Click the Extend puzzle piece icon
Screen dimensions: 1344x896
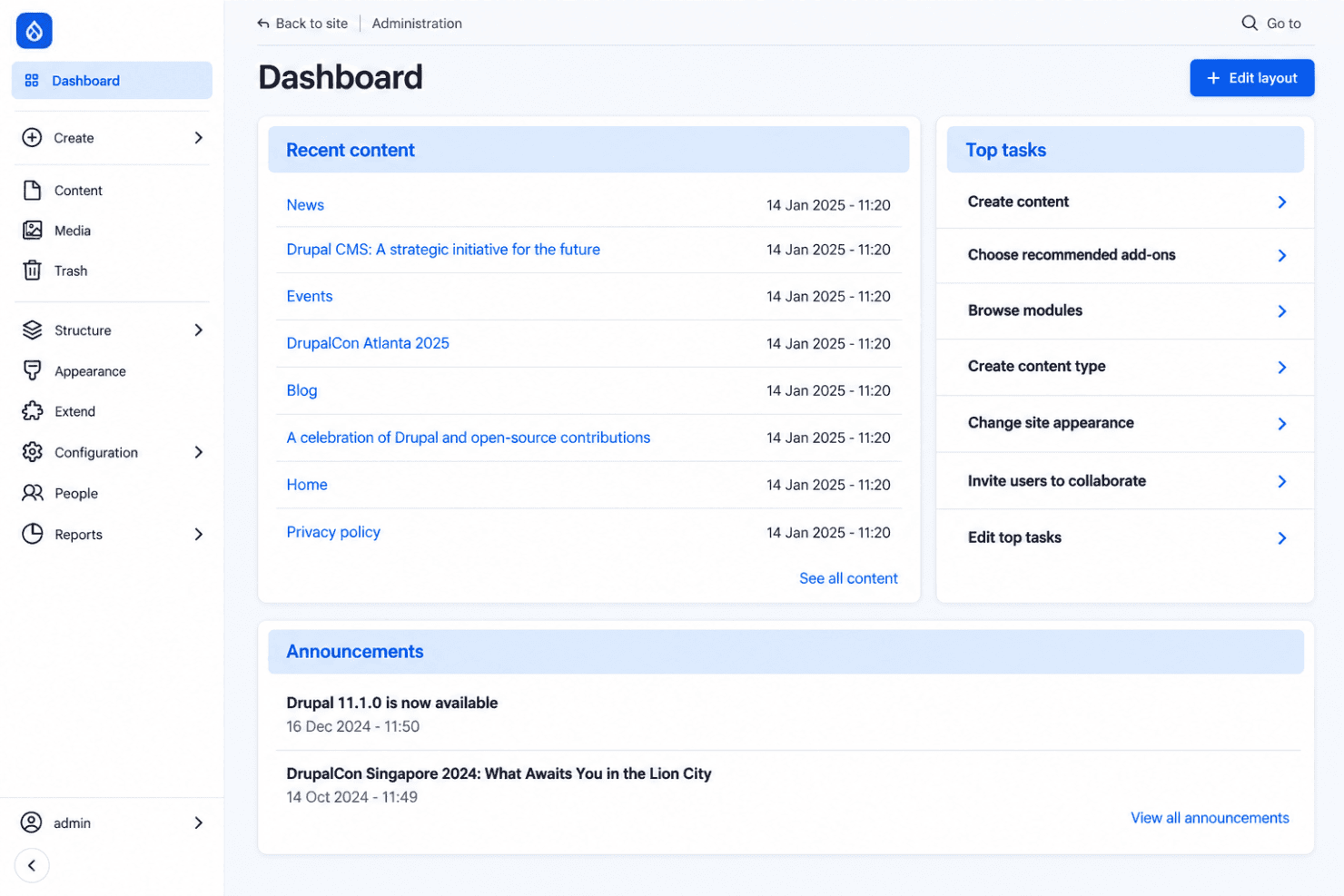pyautogui.click(x=32, y=411)
